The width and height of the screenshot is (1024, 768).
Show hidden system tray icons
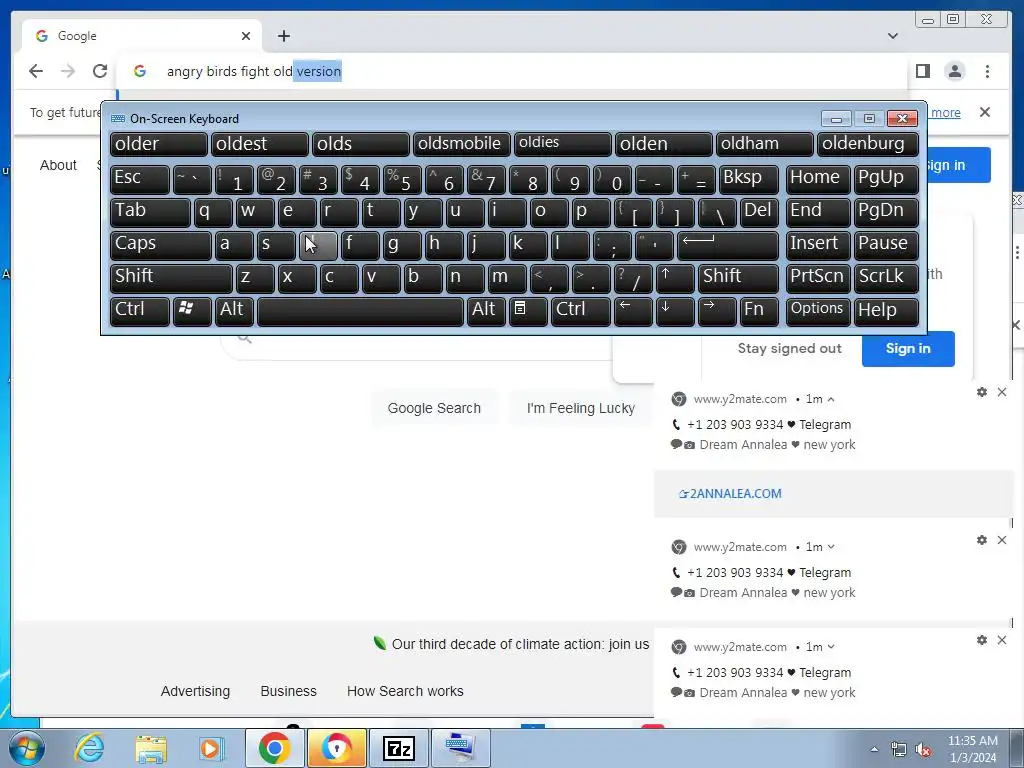[874, 749]
